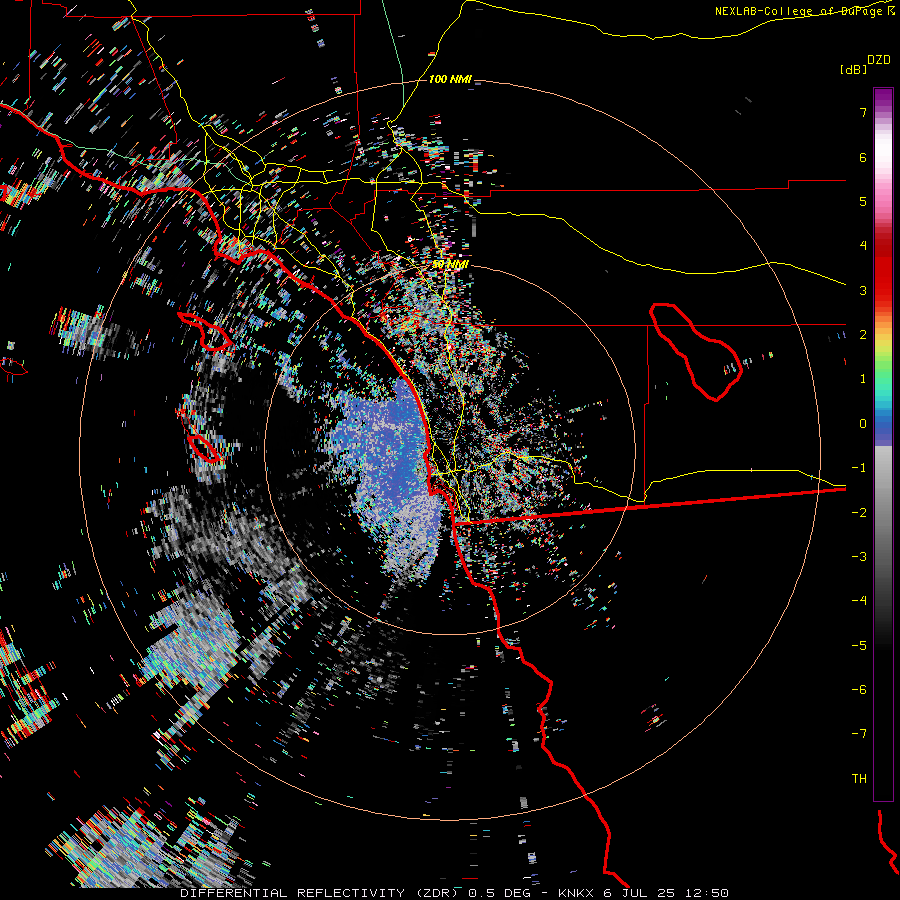Click the [dB] units label
Viewport: 900px width, 900px height.
853,70
